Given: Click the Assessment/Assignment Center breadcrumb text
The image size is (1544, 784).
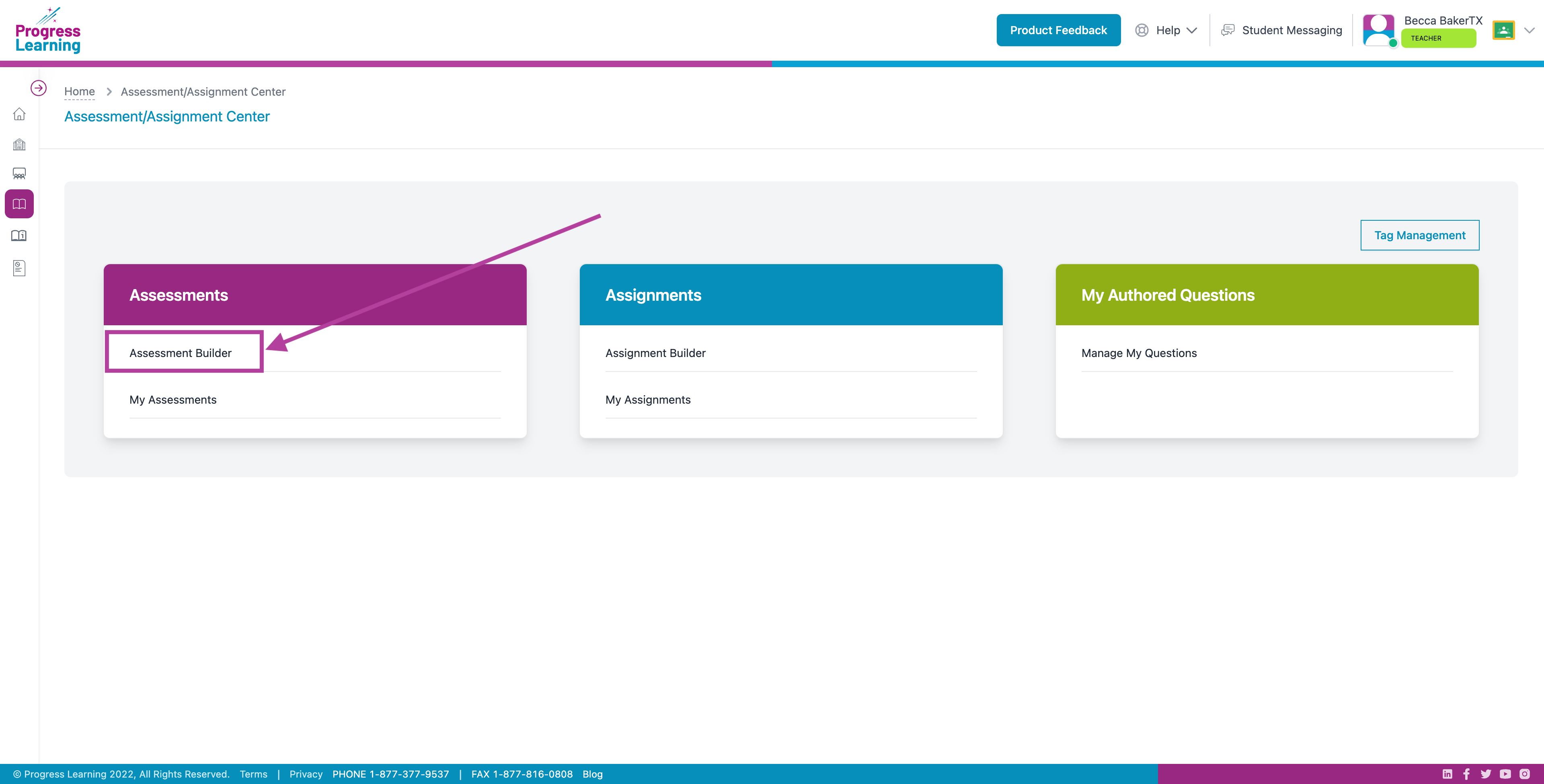Looking at the screenshot, I should [x=203, y=92].
